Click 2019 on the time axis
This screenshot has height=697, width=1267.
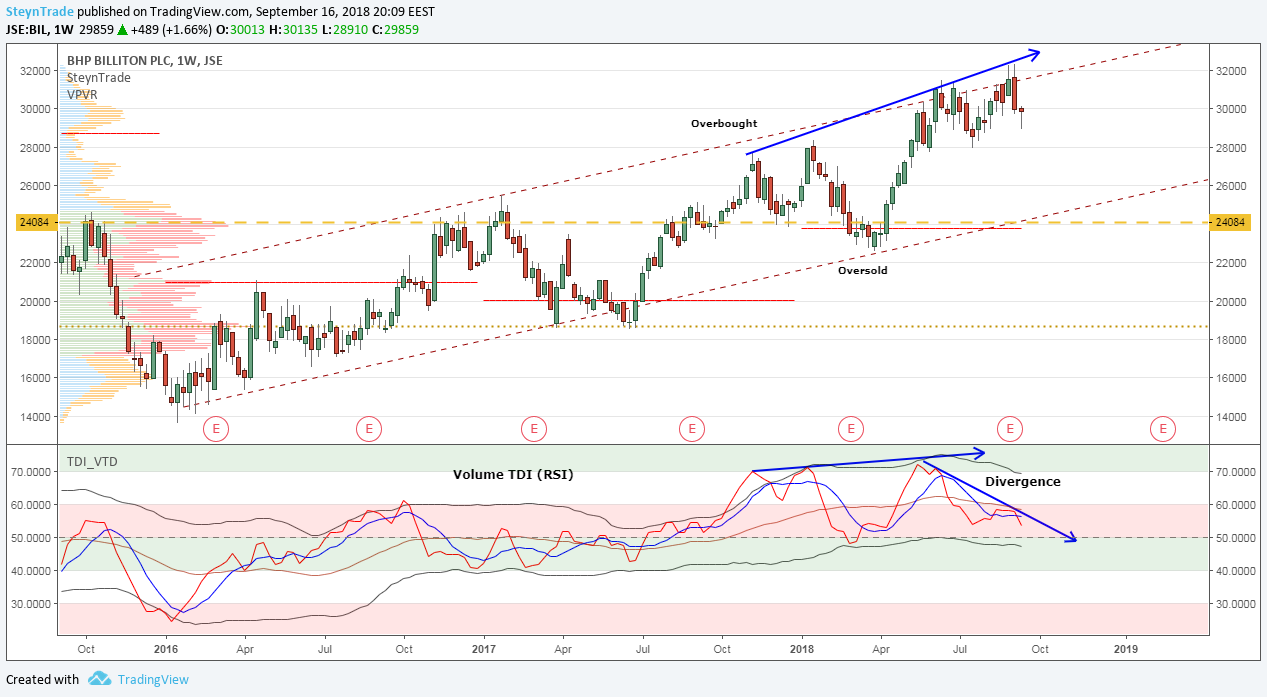click(x=1126, y=650)
